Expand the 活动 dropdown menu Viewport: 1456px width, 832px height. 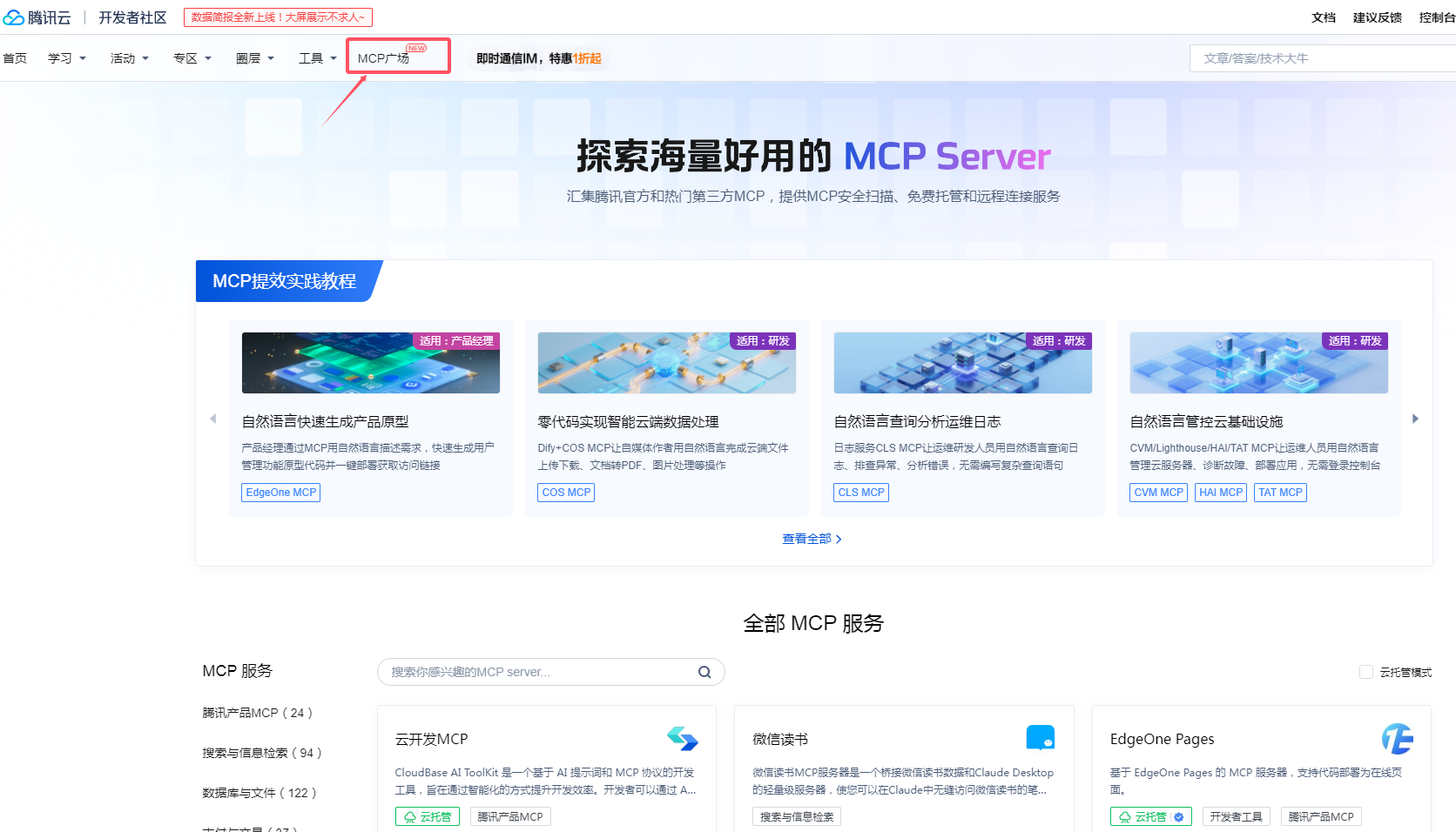click(130, 58)
